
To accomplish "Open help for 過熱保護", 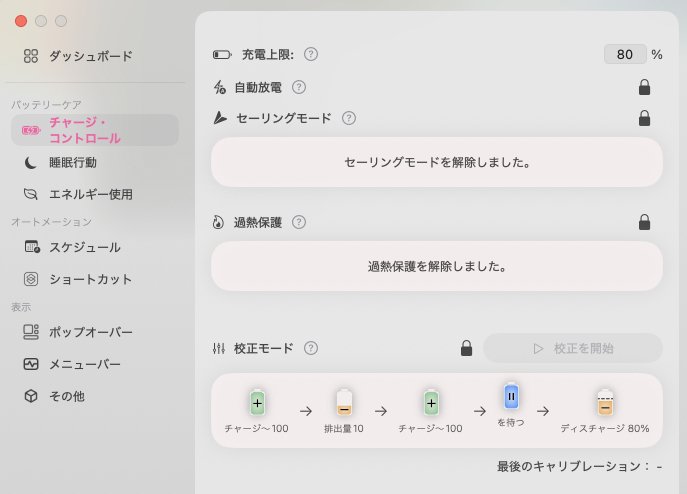I will pos(299,222).
